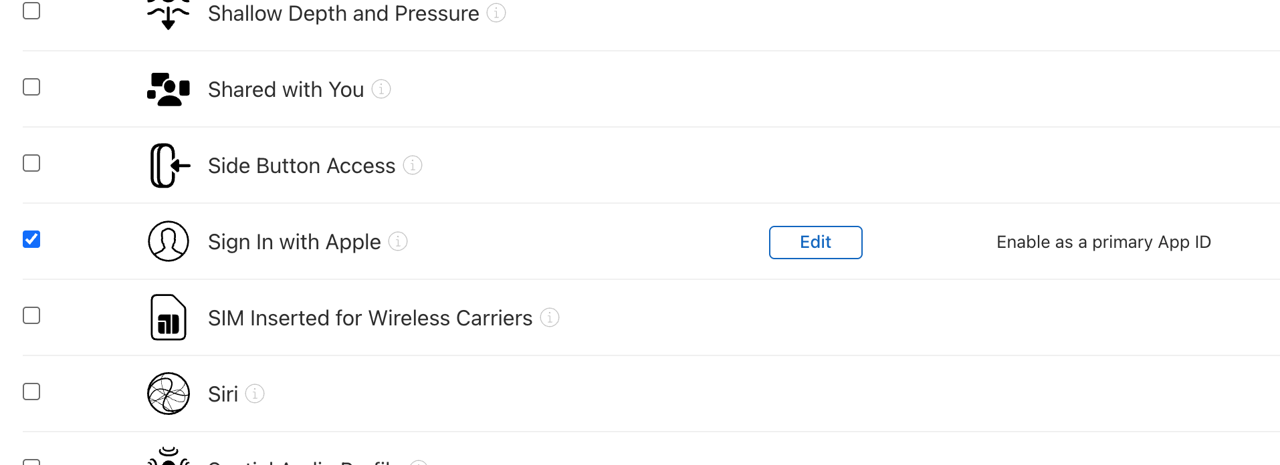
Task: Click the Sign In with Apple label
Action: 294,242
